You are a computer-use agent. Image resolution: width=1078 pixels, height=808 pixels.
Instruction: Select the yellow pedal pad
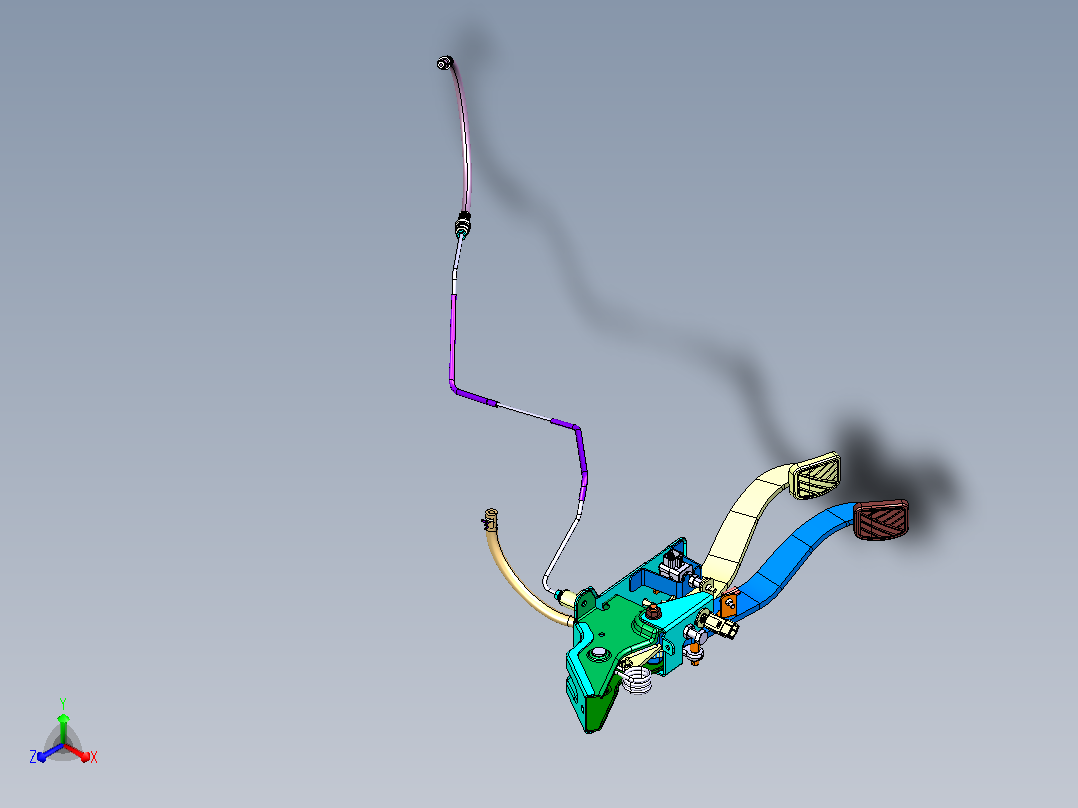(816, 474)
